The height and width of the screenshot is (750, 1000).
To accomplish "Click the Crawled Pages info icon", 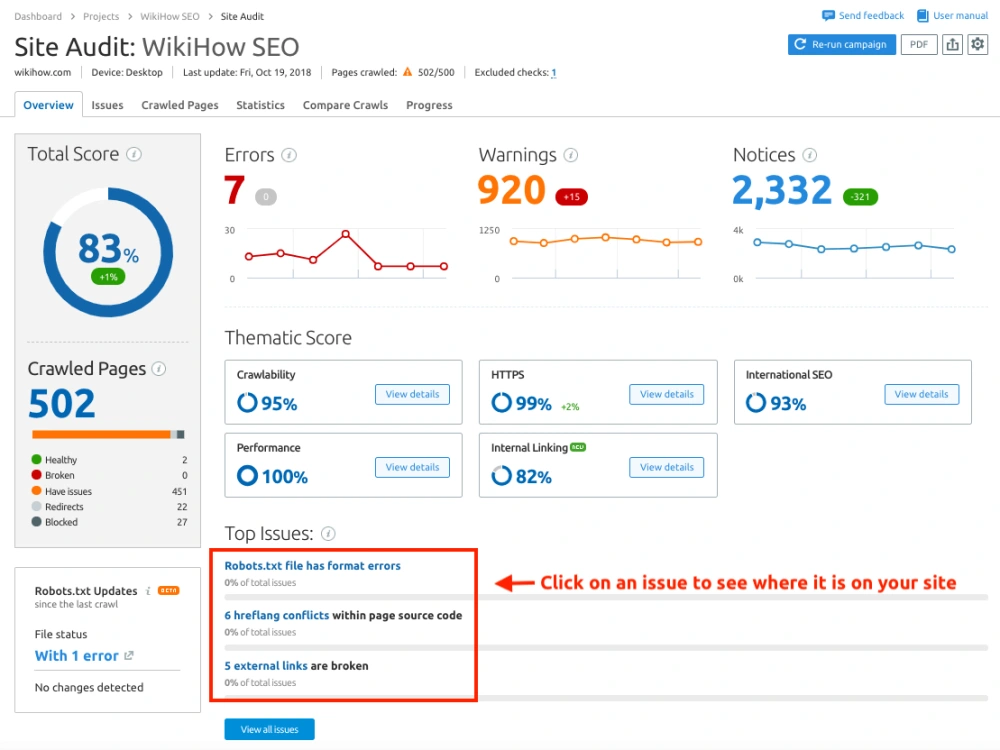I will pyautogui.click(x=159, y=369).
